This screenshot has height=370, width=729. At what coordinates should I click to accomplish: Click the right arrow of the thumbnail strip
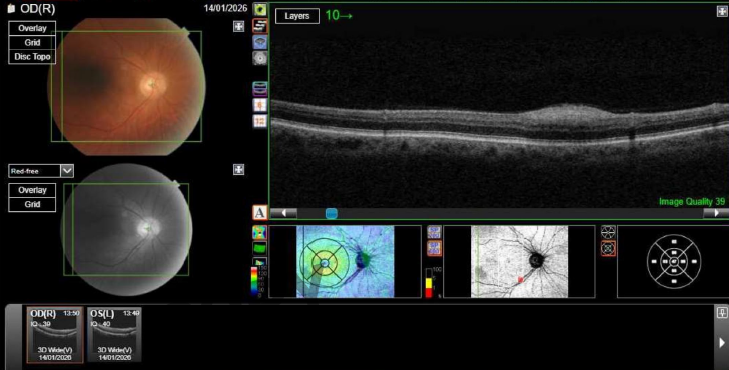pyautogui.click(x=722, y=343)
